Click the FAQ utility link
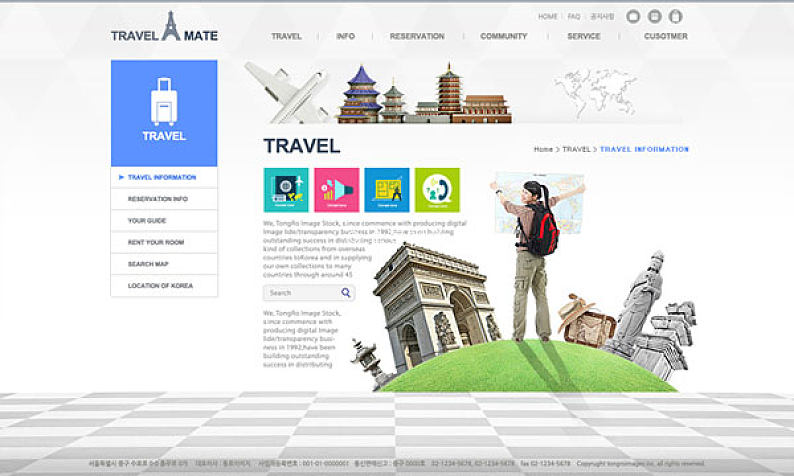This screenshot has height=476, width=794. click(x=574, y=17)
